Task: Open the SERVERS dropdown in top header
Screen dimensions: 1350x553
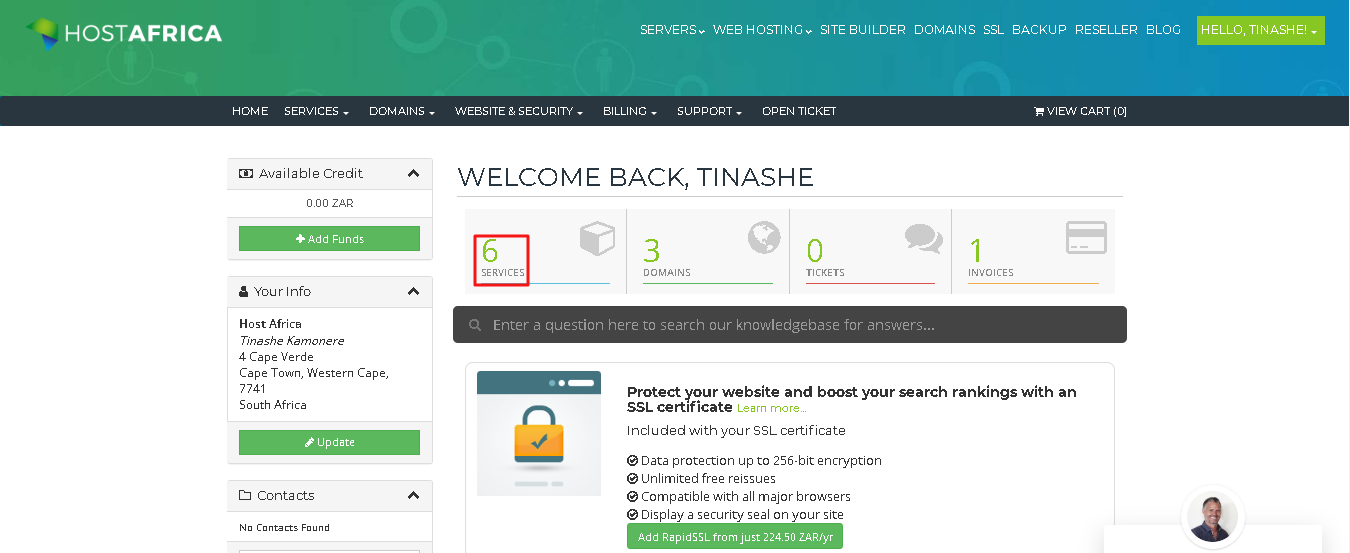Action: [x=672, y=30]
